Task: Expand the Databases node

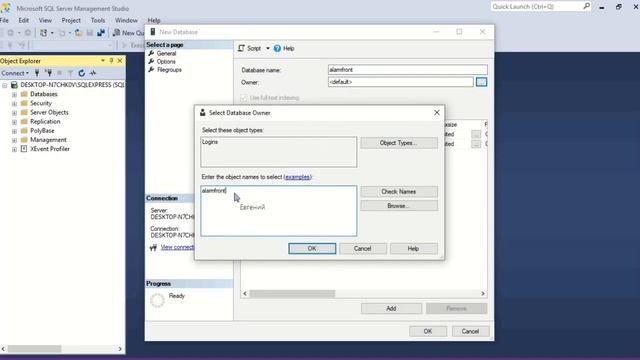Action: point(14,94)
